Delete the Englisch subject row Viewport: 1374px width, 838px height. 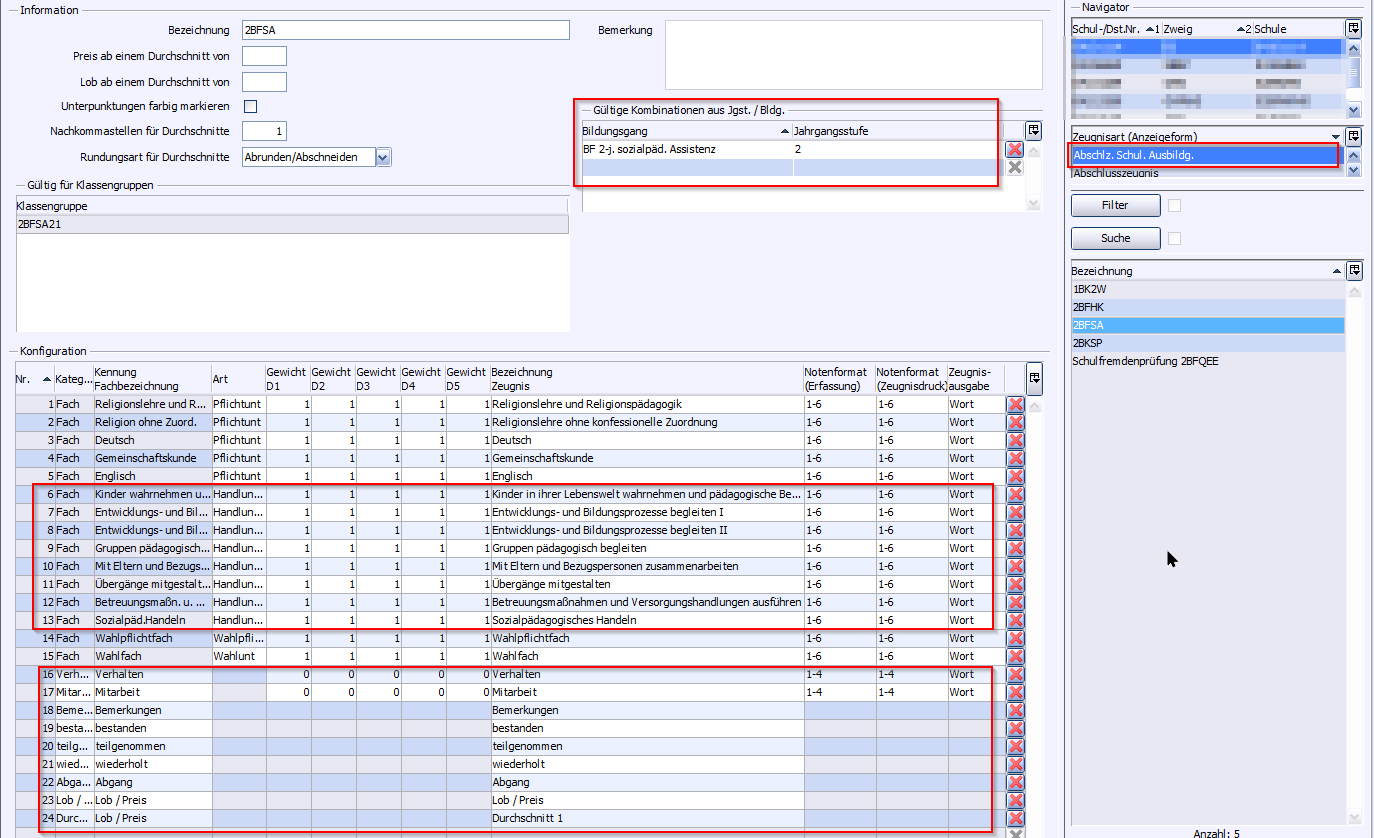point(1016,476)
